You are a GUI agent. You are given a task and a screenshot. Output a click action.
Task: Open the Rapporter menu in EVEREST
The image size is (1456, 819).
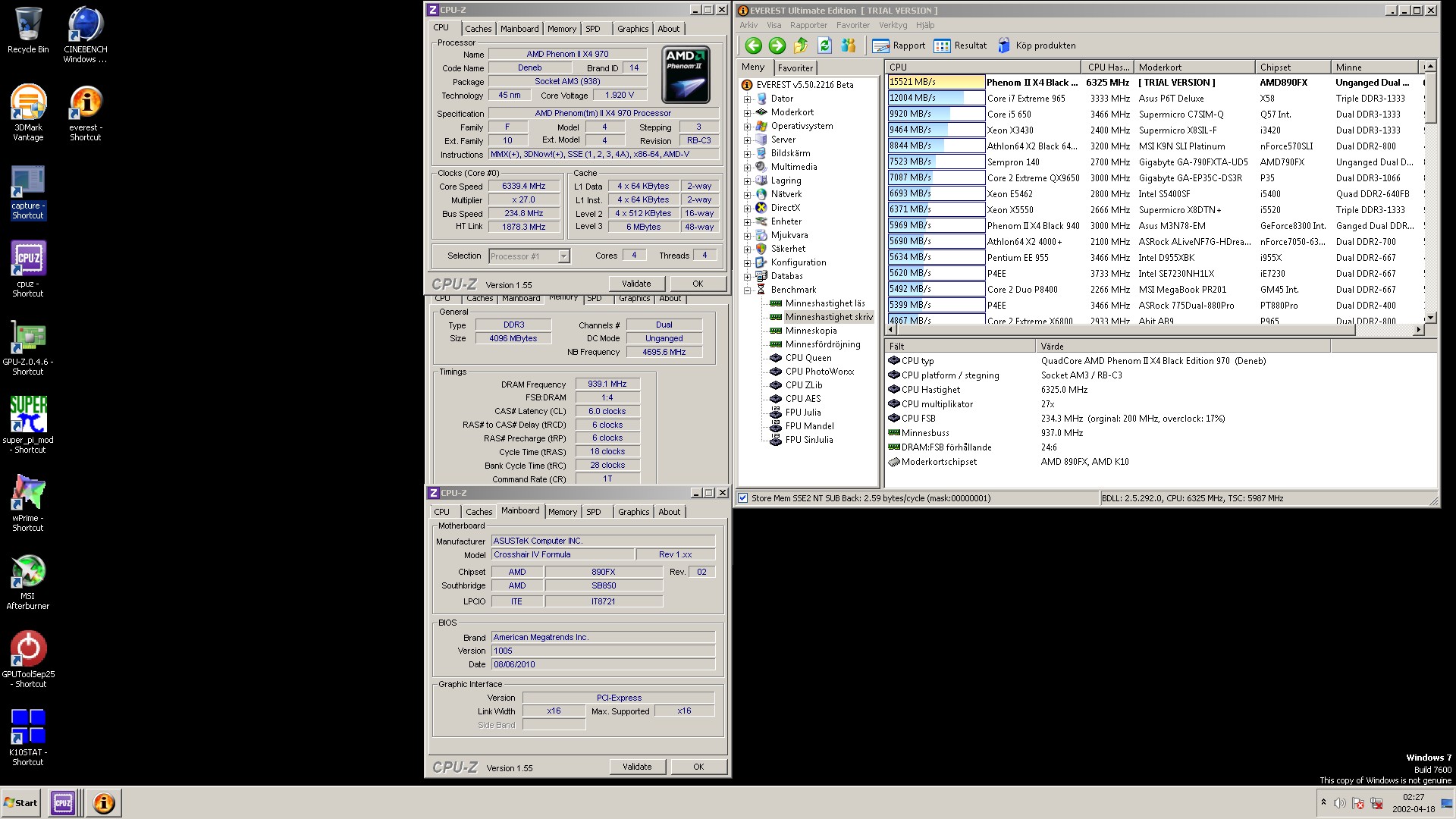coord(808,25)
